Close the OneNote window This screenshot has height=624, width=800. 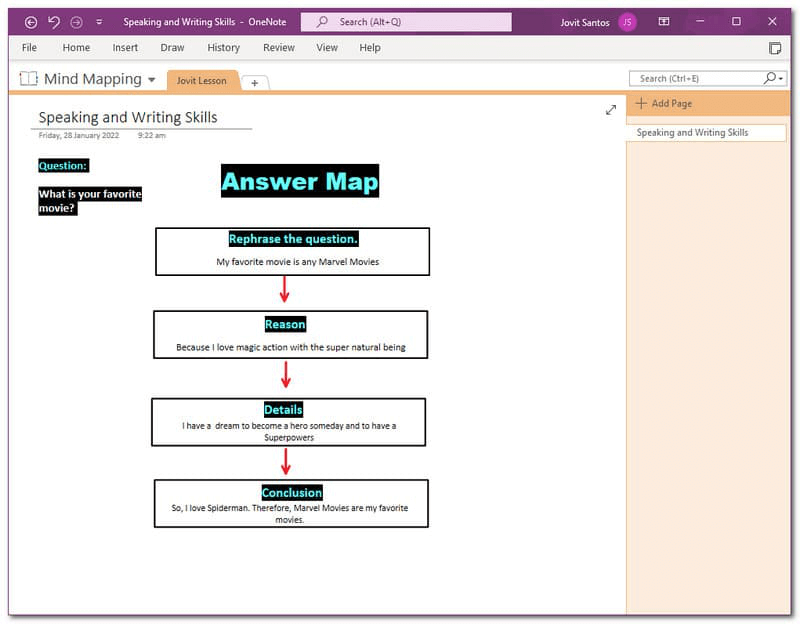[x=772, y=21]
